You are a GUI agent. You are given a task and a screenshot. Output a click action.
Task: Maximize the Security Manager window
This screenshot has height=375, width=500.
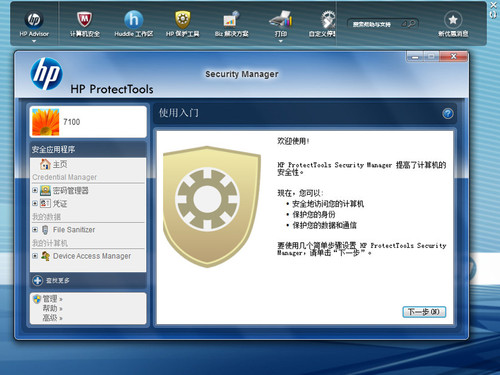pos(431,57)
